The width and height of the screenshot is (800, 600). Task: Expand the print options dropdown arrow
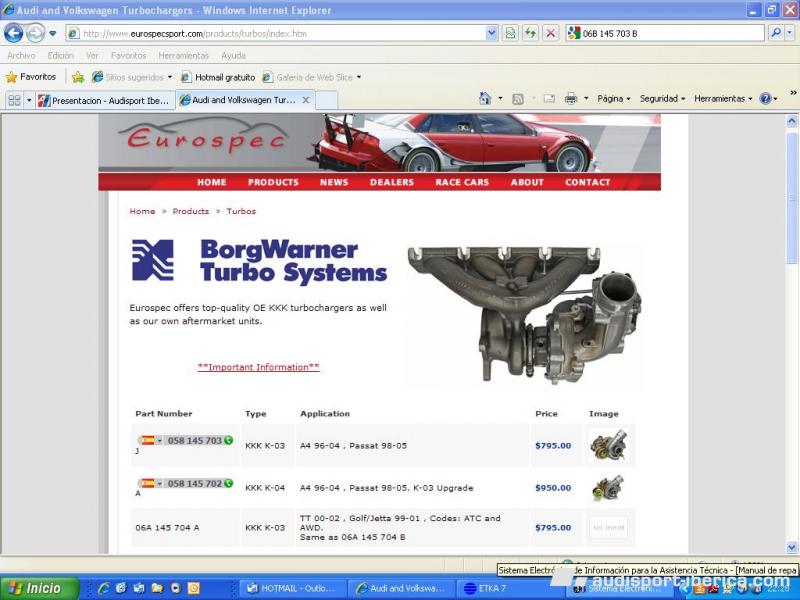coord(586,99)
